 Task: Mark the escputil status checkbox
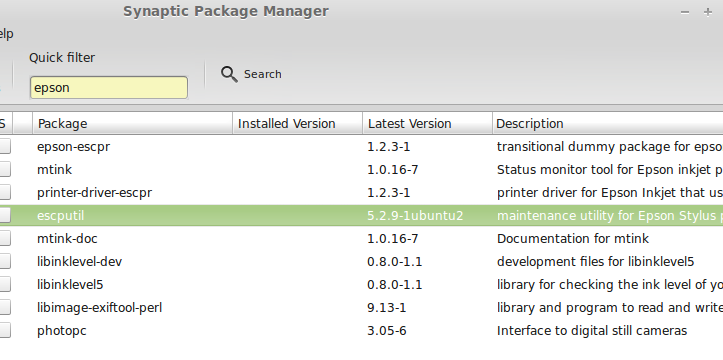point(5,215)
